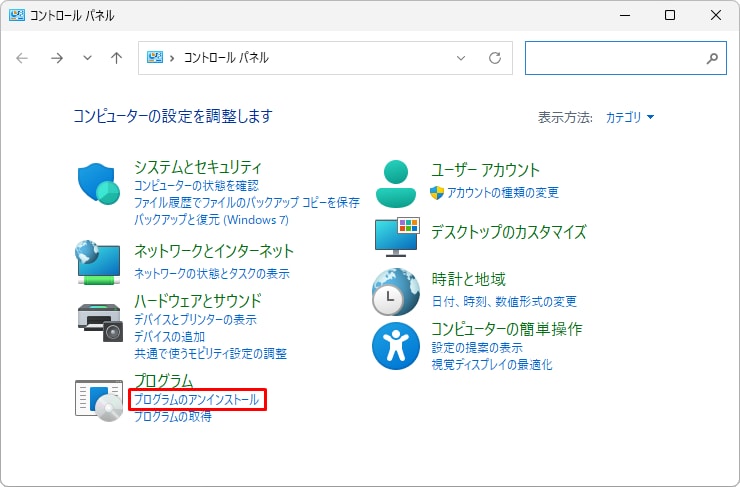Click the UAC shield beside アカウントの種類の変更
Screen dimensions: 740x487
(437, 193)
